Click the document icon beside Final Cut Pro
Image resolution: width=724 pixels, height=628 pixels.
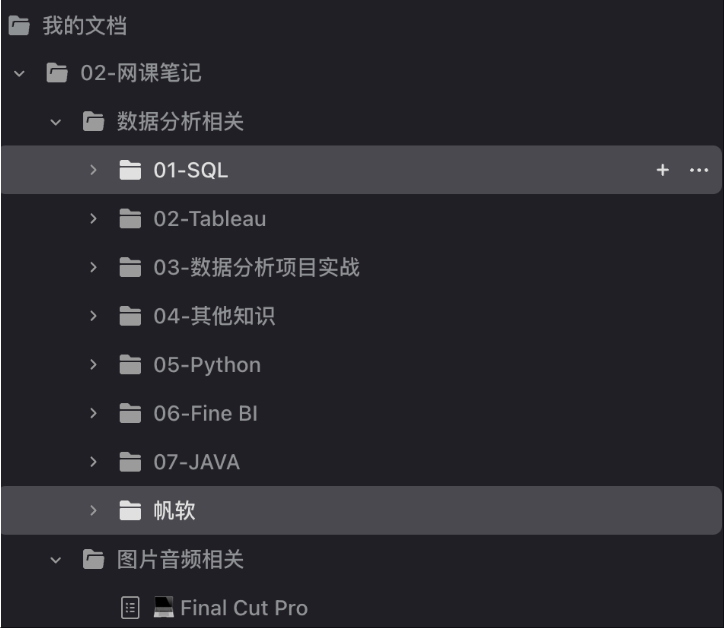click(x=130, y=608)
